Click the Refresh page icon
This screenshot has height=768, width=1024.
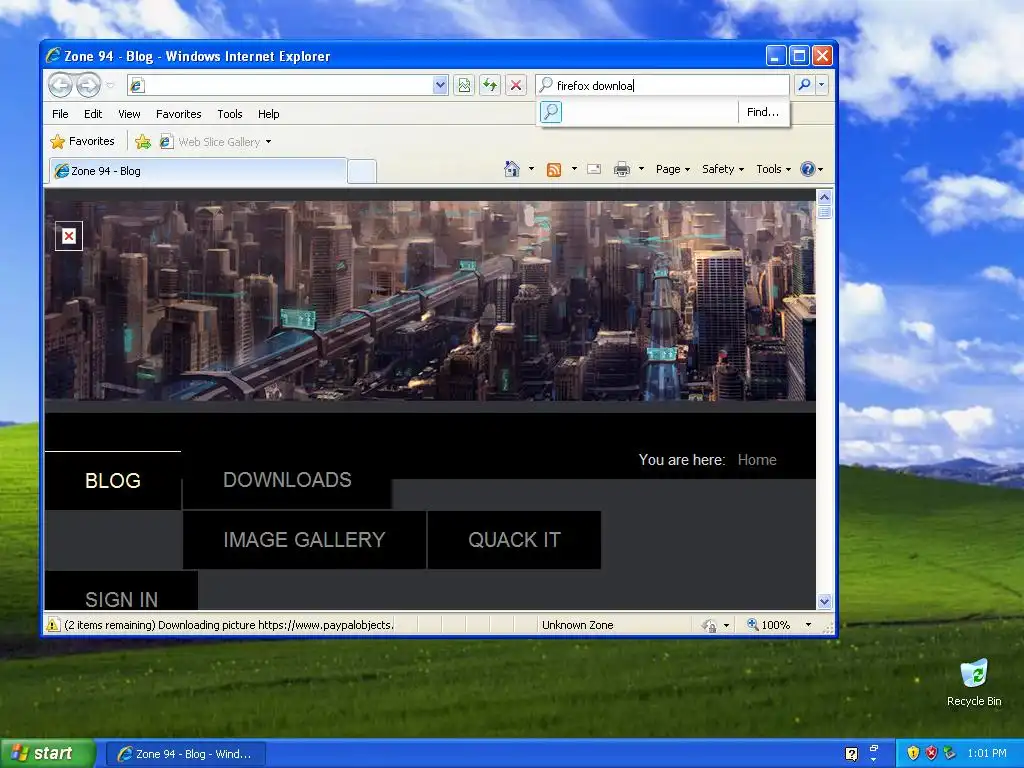[490, 85]
